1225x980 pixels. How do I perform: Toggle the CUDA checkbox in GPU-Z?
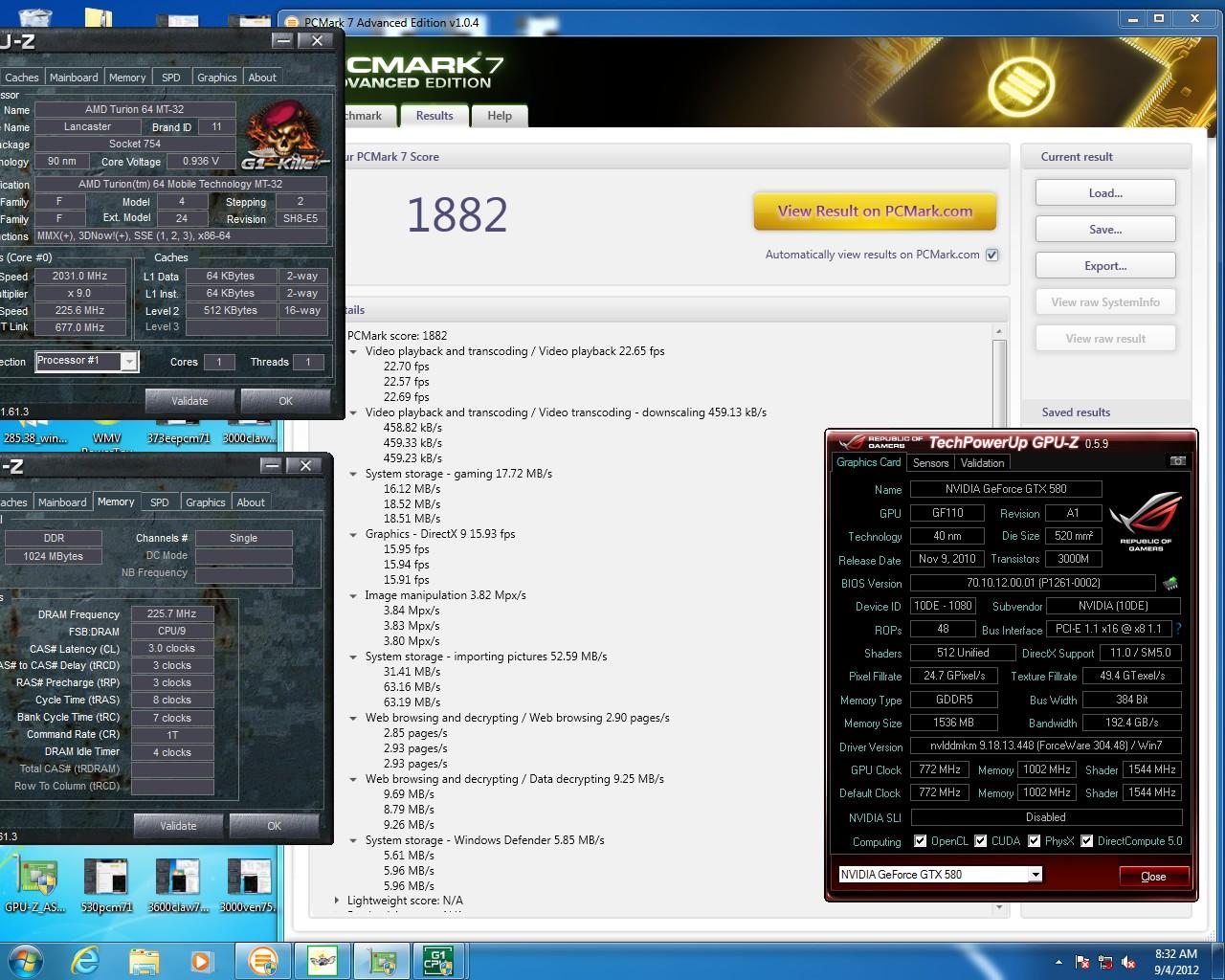(980, 841)
